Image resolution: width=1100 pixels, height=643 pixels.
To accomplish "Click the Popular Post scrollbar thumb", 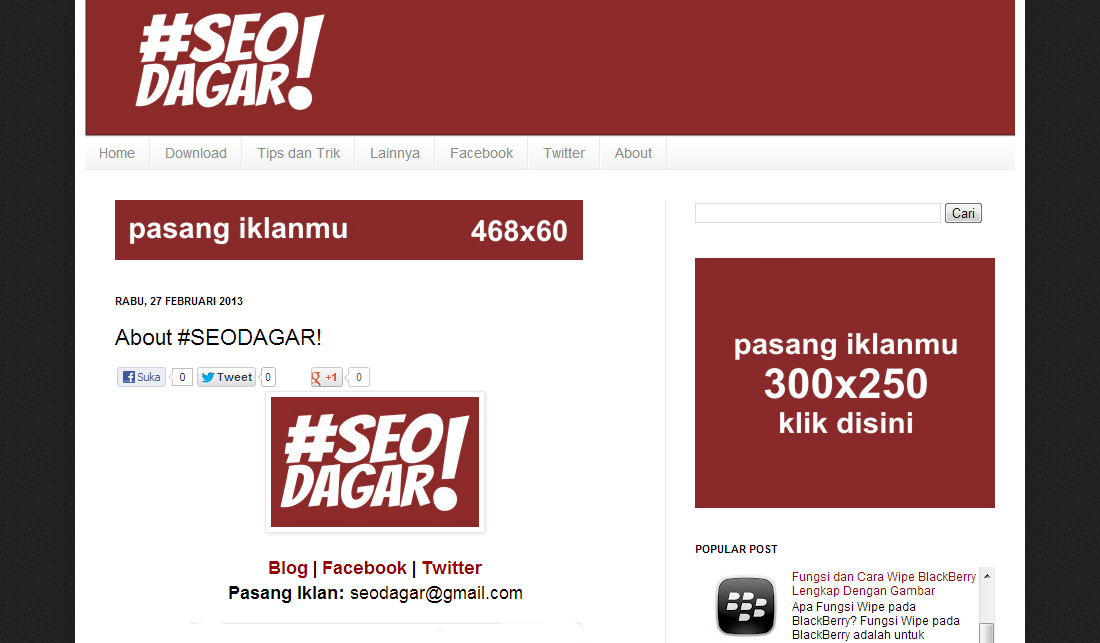I will click(x=987, y=632).
